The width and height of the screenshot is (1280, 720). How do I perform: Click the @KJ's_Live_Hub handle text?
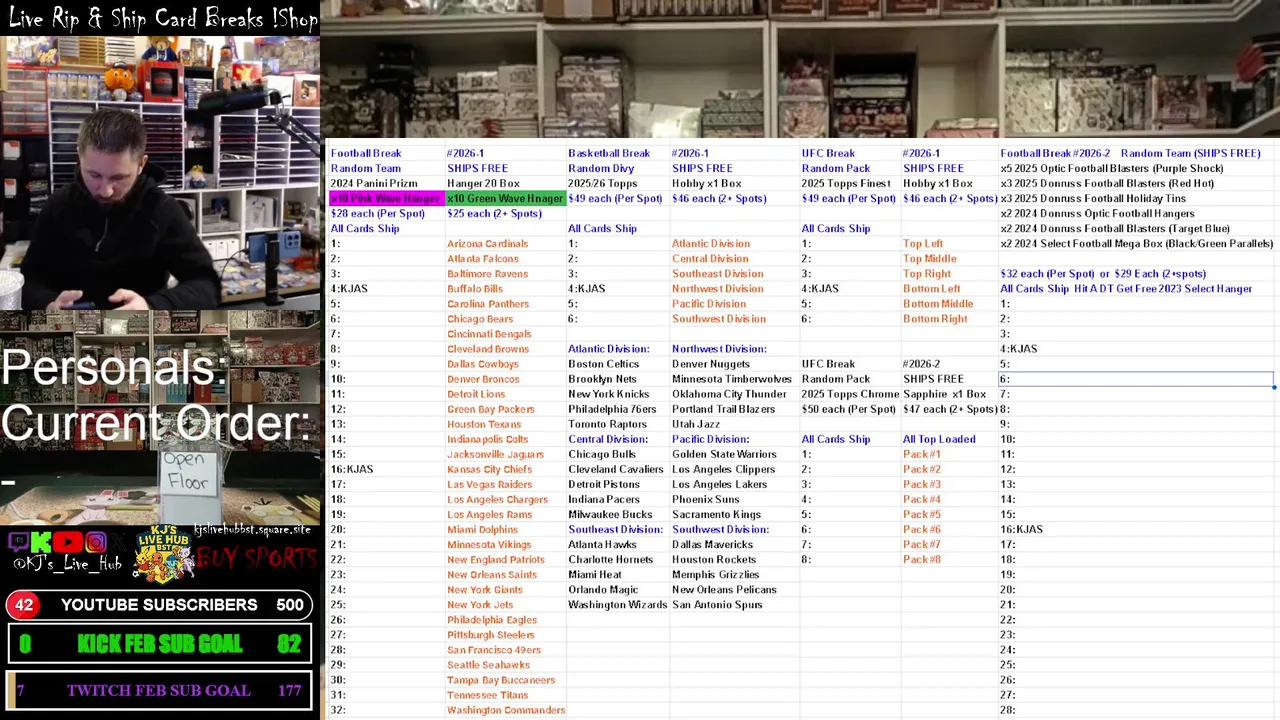point(67,565)
